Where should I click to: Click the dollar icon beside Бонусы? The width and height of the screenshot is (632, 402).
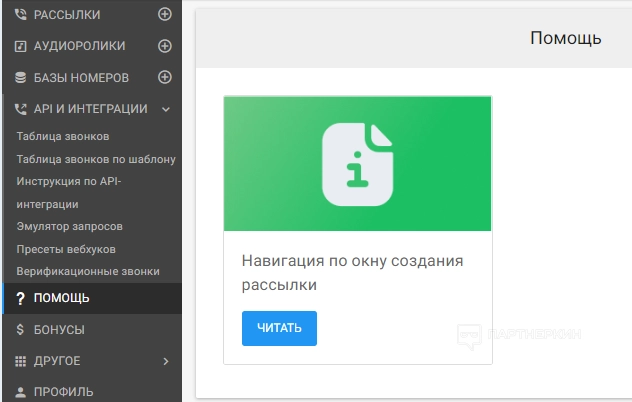(20, 329)
